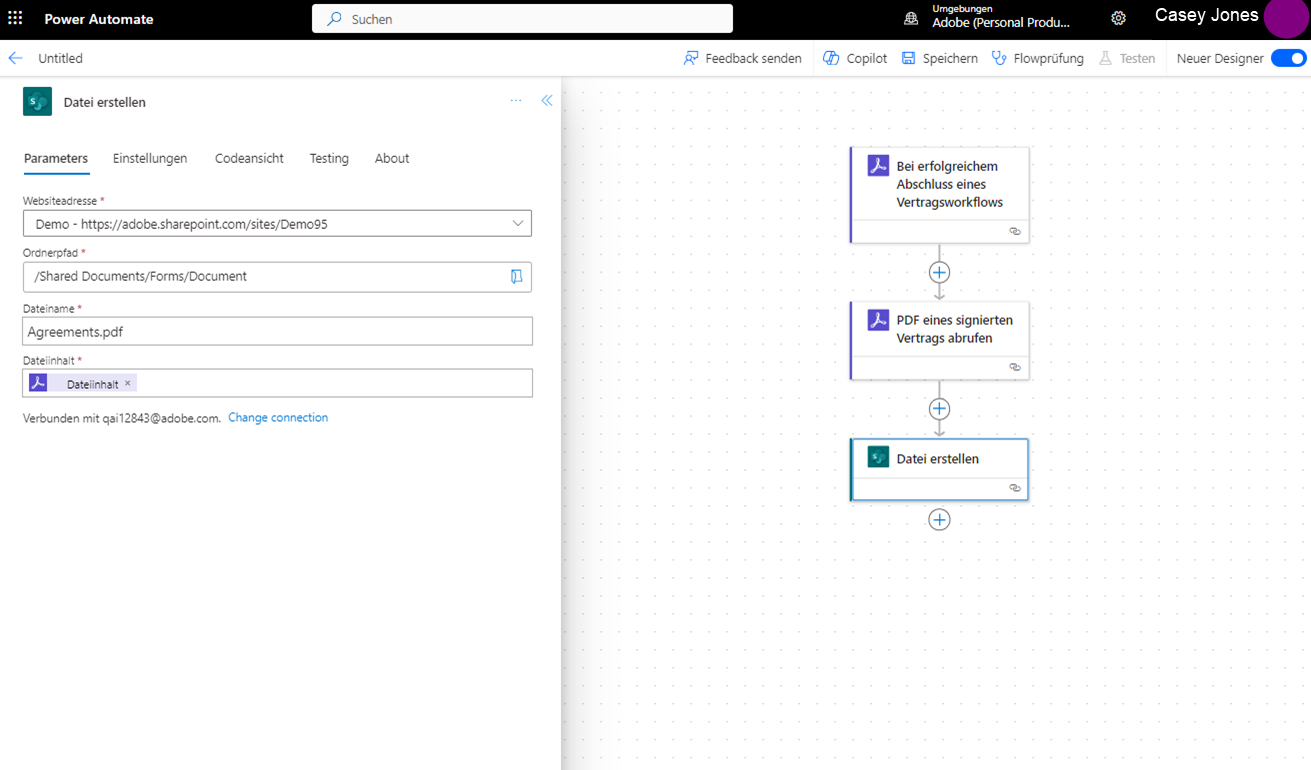Insert a new action below the trigger
The height and width of the screenshot is (770, 1311).
pos(939,271)
